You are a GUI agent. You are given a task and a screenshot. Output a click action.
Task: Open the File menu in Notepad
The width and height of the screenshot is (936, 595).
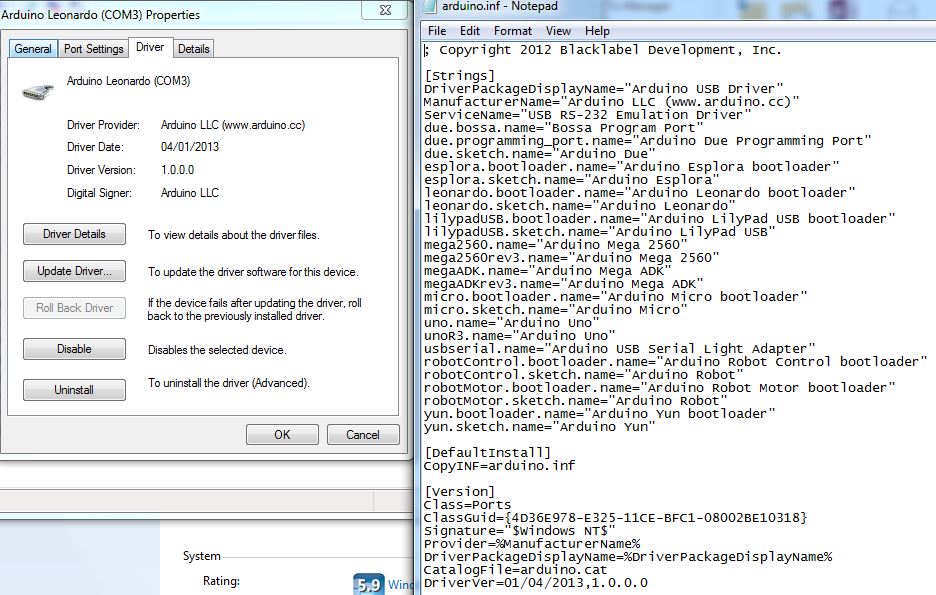pyautogui.click(x=437, y=31)
